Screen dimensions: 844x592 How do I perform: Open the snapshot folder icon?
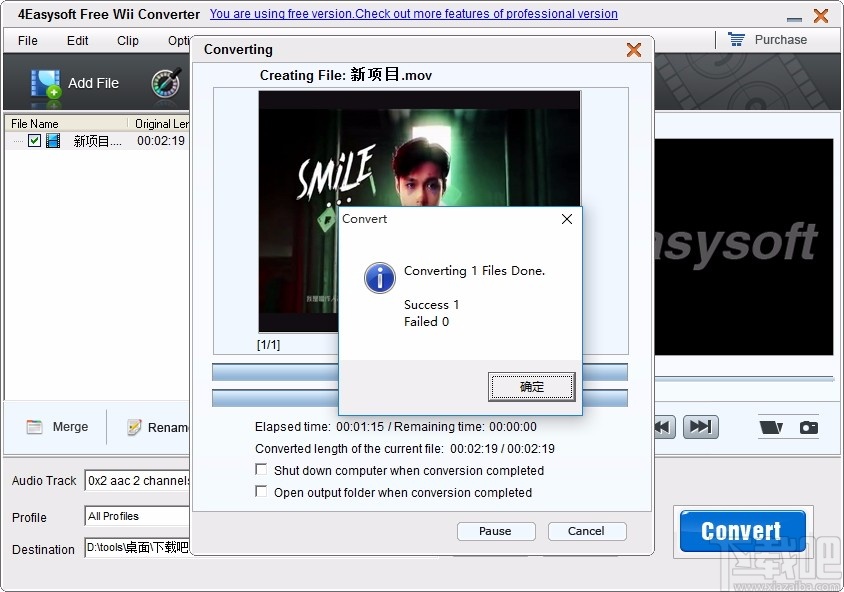click(771, 427)
